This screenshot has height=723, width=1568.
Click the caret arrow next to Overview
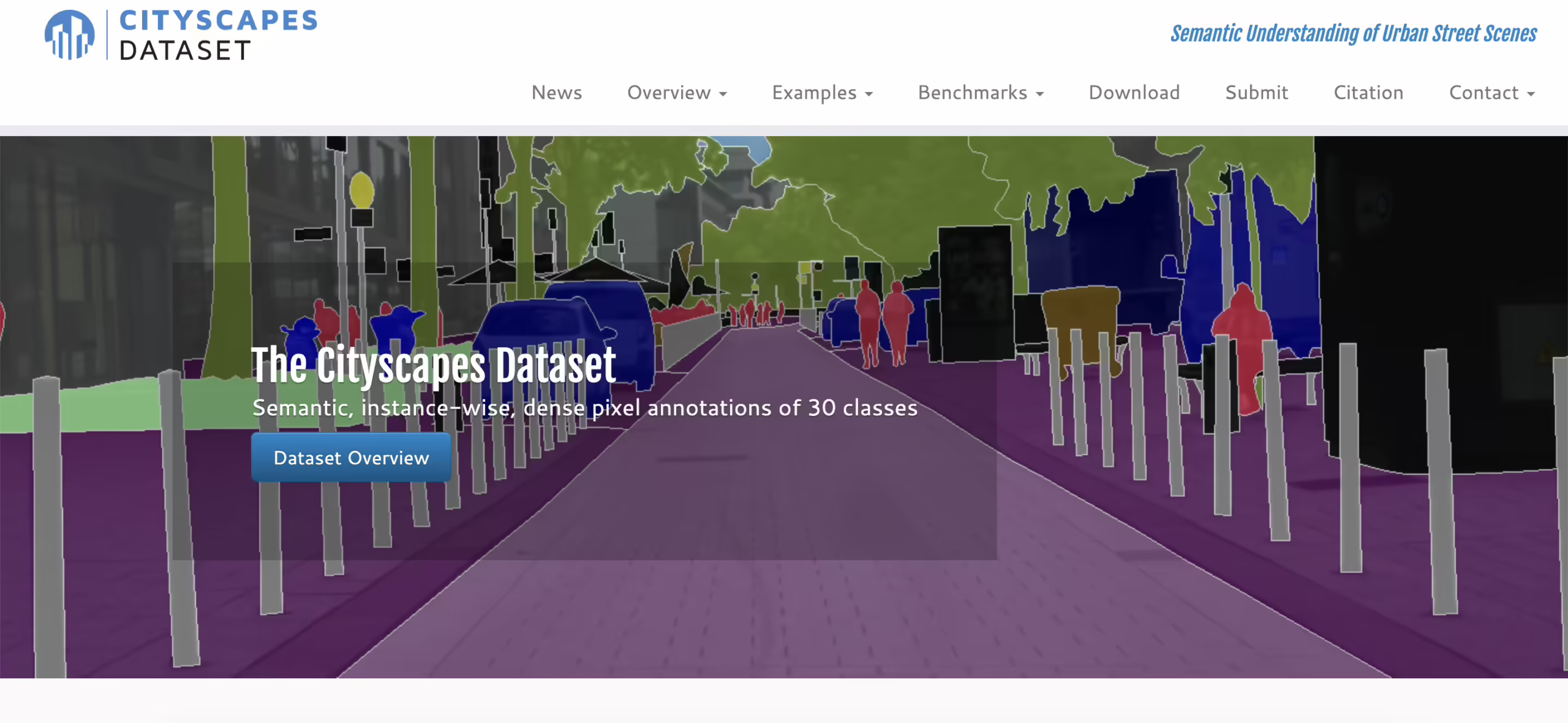723,94
